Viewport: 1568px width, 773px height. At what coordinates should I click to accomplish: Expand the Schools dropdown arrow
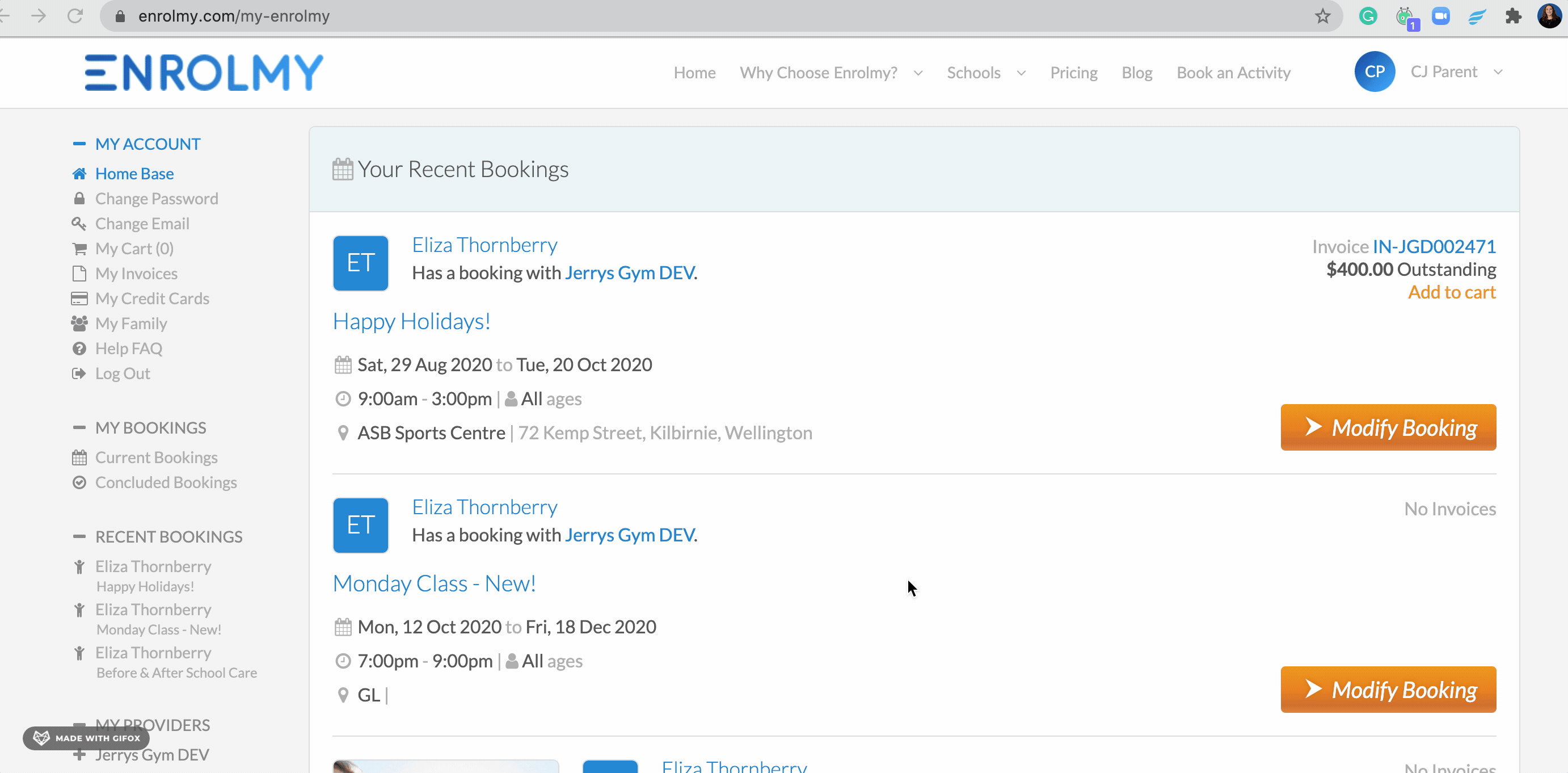1021,73
